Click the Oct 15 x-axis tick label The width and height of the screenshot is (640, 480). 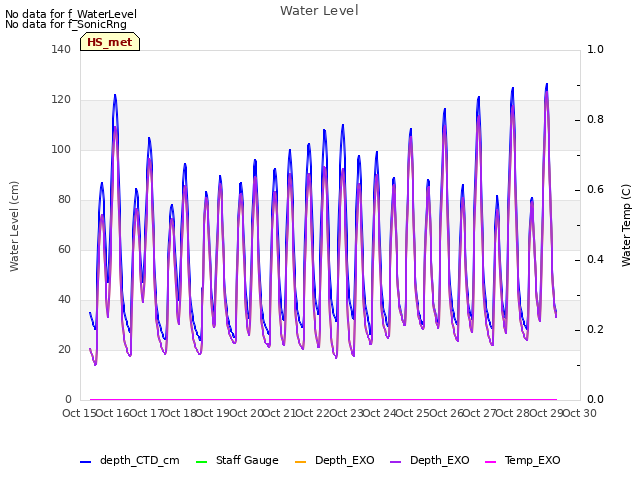pyautogui.click(x=79, y=413)
